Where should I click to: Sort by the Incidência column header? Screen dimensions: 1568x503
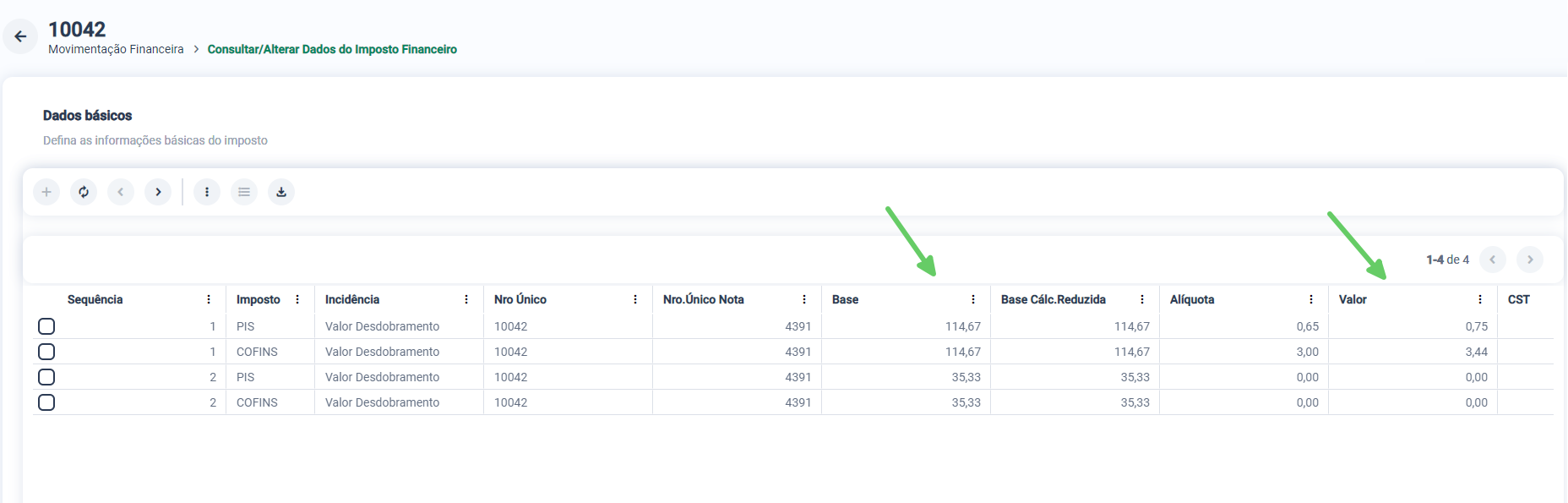[x=352, y=299]
